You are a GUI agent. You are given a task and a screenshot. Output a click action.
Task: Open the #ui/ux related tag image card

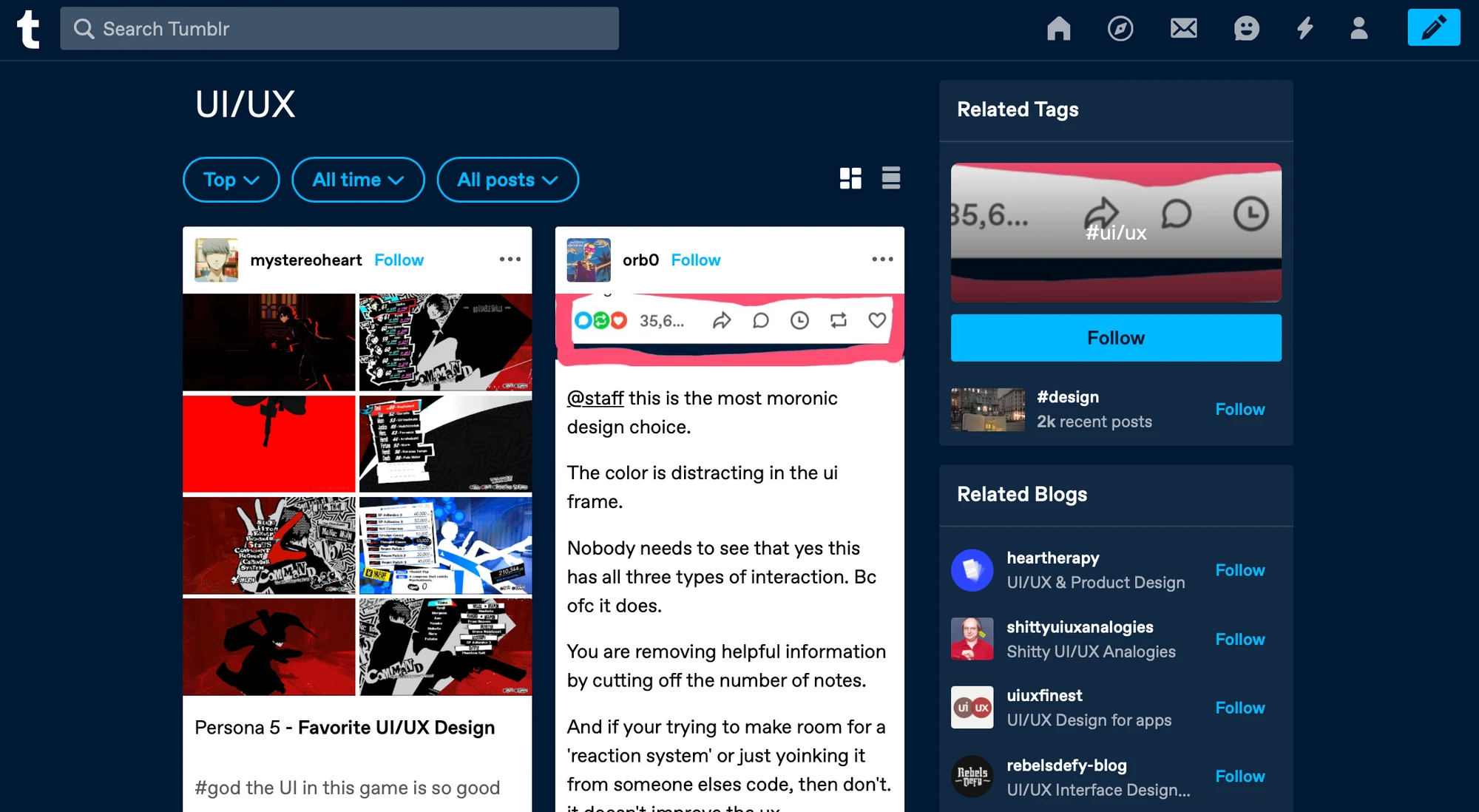point(1116,232)
